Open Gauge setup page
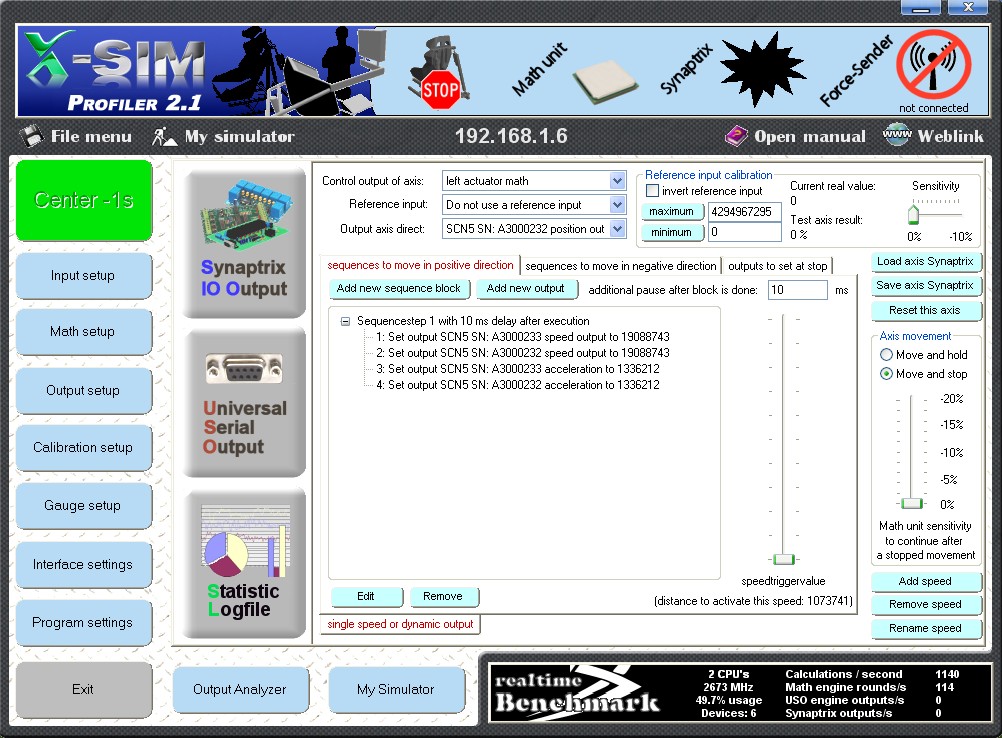Image resolution: width=1002 pixels, height=738 pixels. [x=83, y=505]
